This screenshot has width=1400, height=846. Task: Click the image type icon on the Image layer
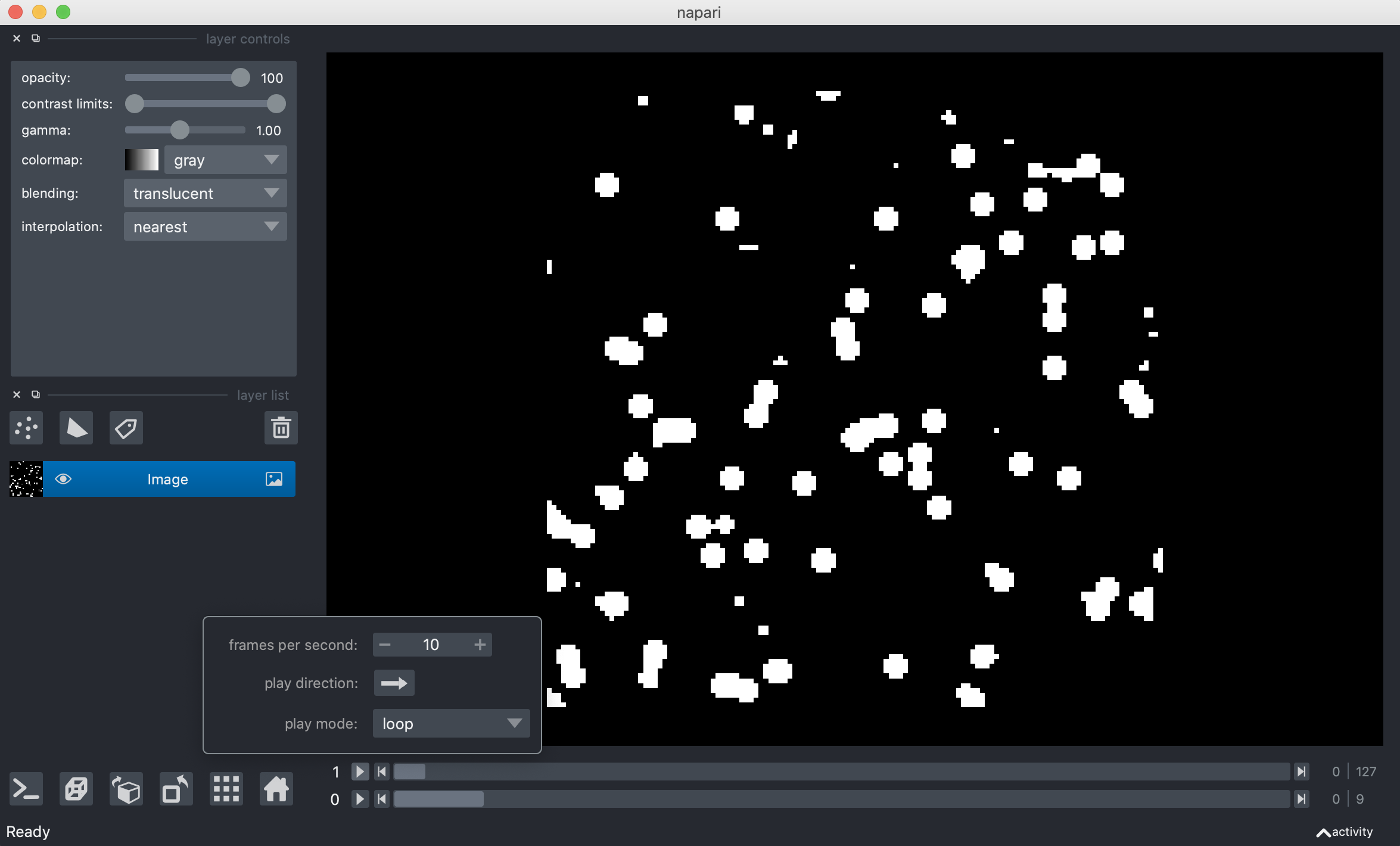[274, 479]
